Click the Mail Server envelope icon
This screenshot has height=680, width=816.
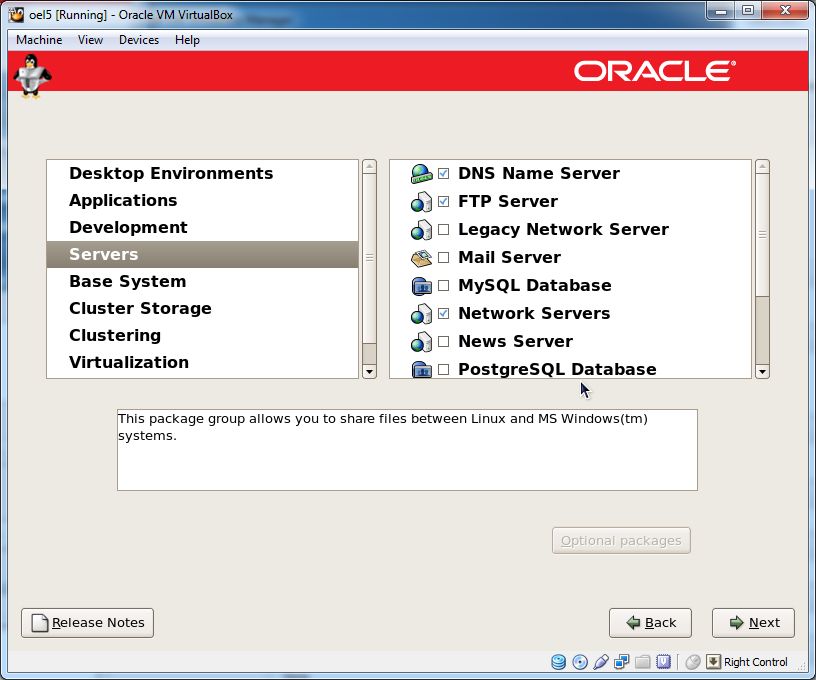point(422,258)
